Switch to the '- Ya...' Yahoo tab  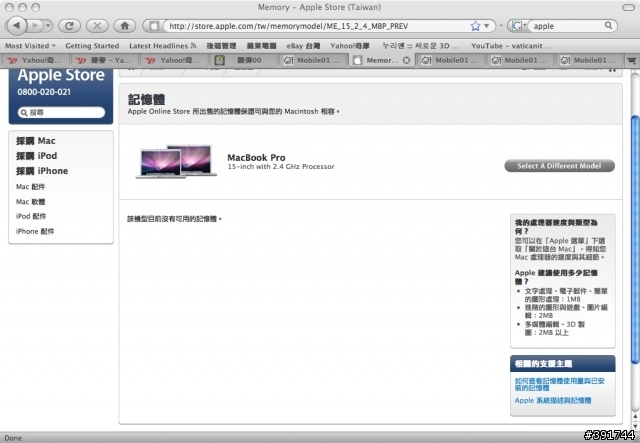point(104,60)
